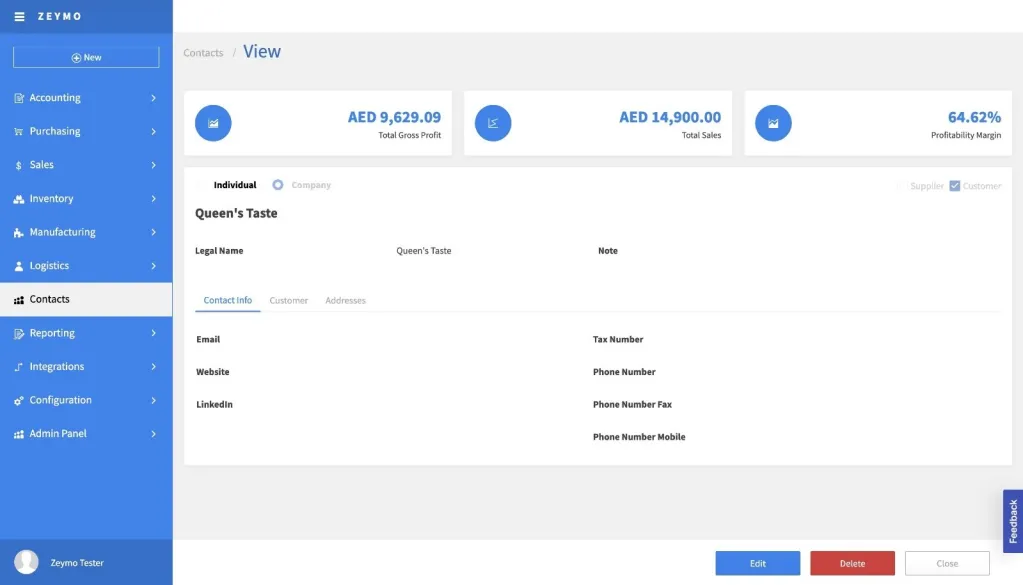Expand the Sales menu chevron
The height and width of the screenshot is (585, 1023).
(154, 165)
